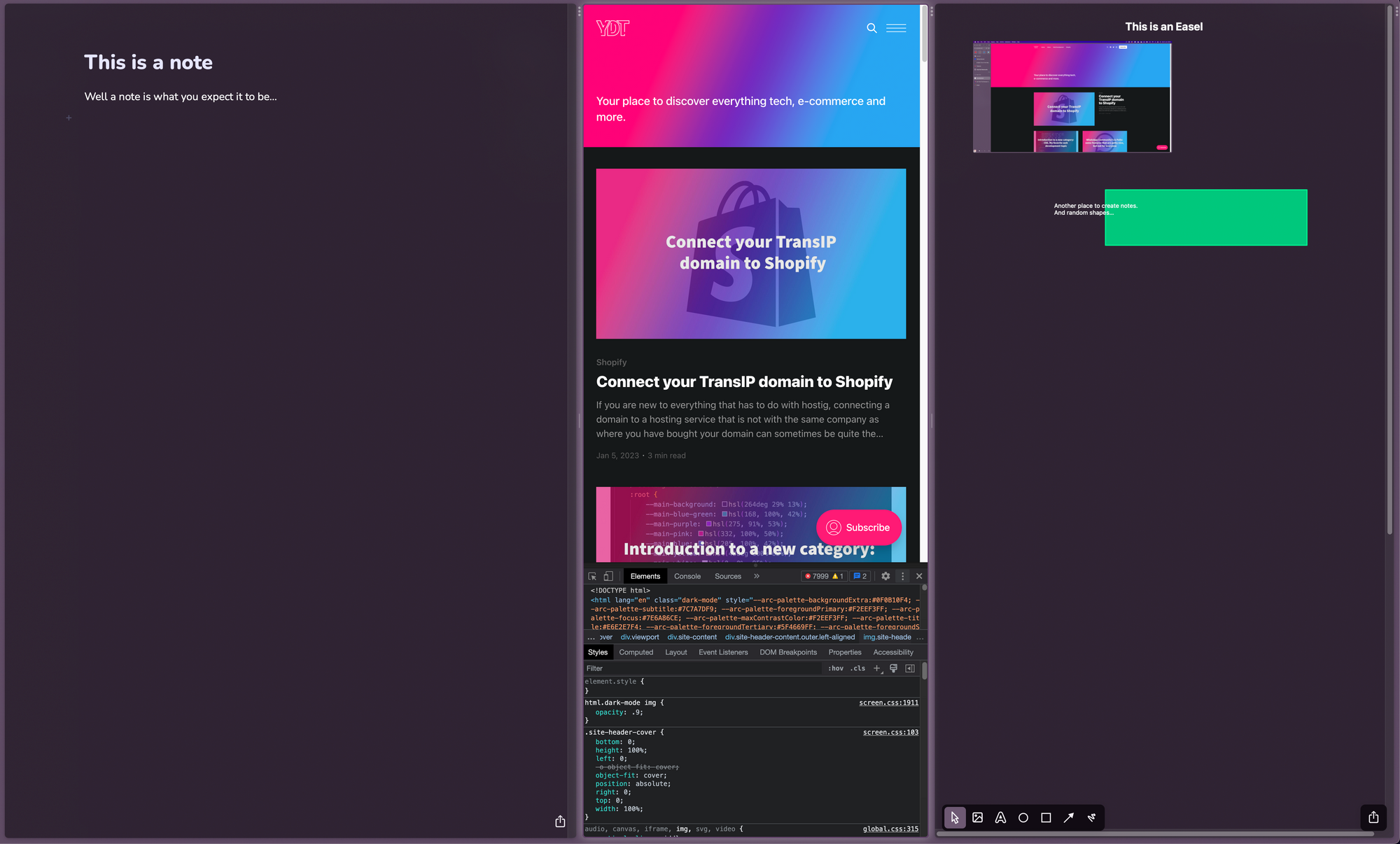Open the Computed styles tab
1400x844 pixels.
pos(636,652)
